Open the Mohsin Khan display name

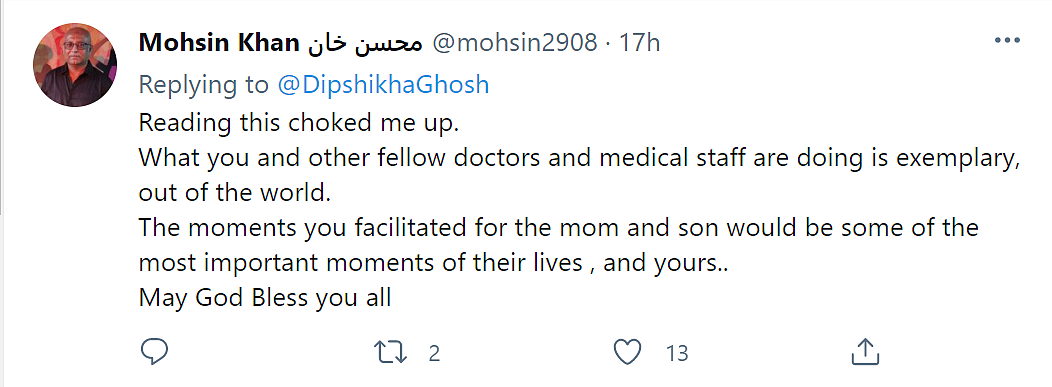(x=219, y=43)
